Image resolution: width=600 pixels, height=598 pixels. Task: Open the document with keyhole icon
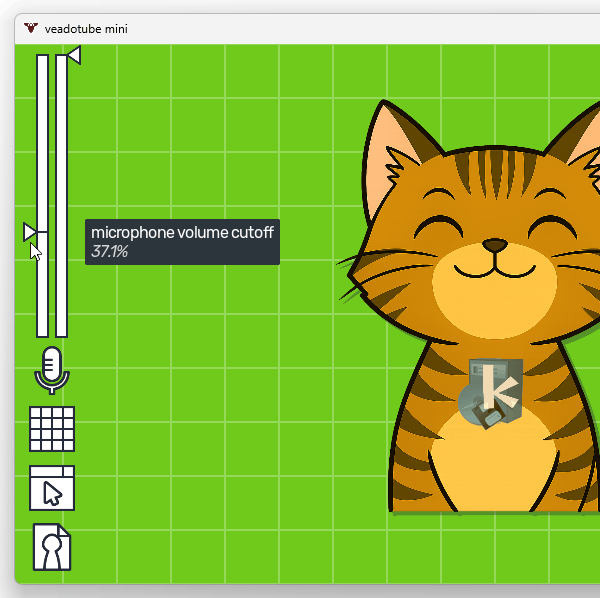(52, 546)
